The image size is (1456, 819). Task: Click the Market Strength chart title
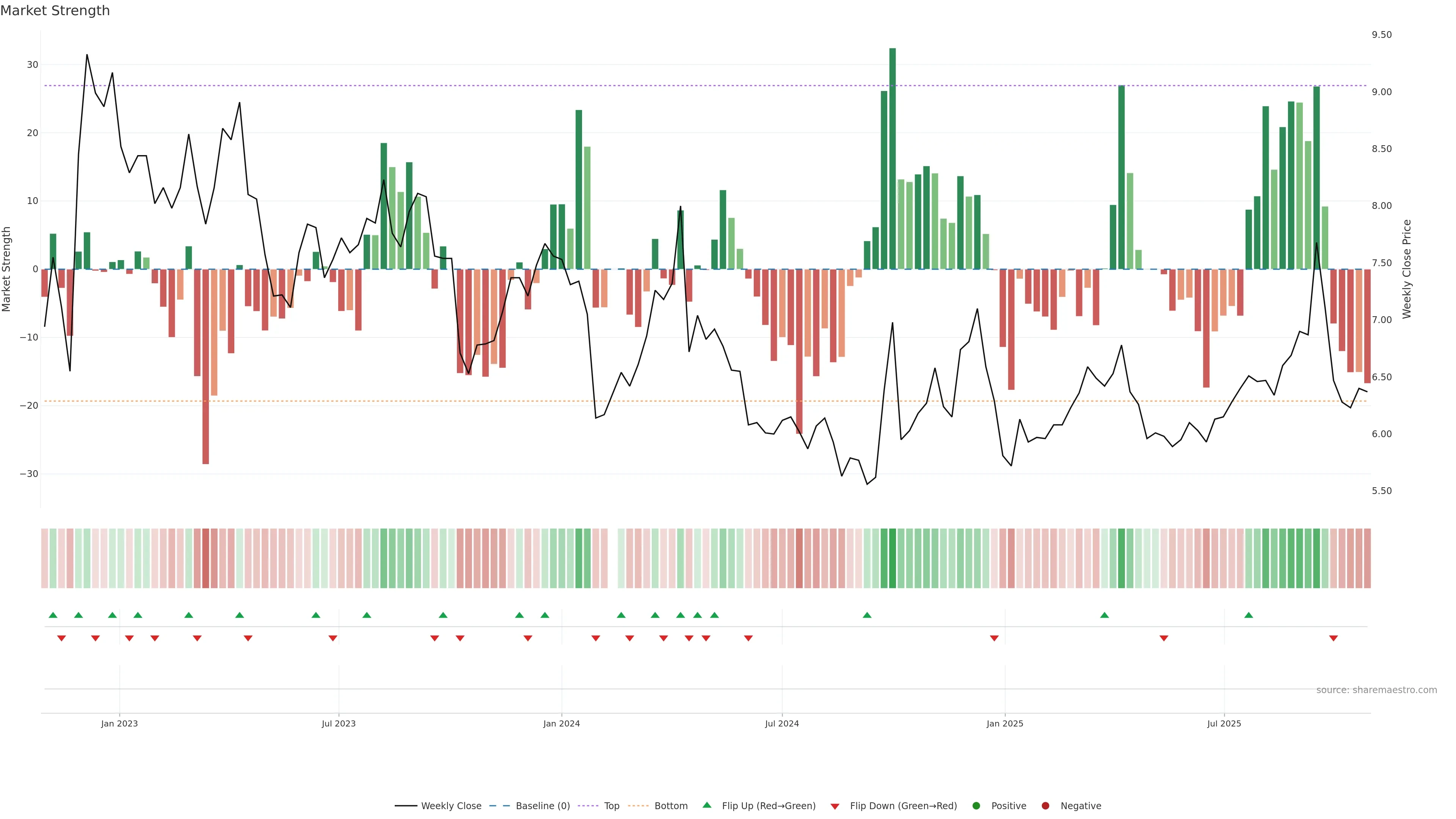[x=55, y=11]
